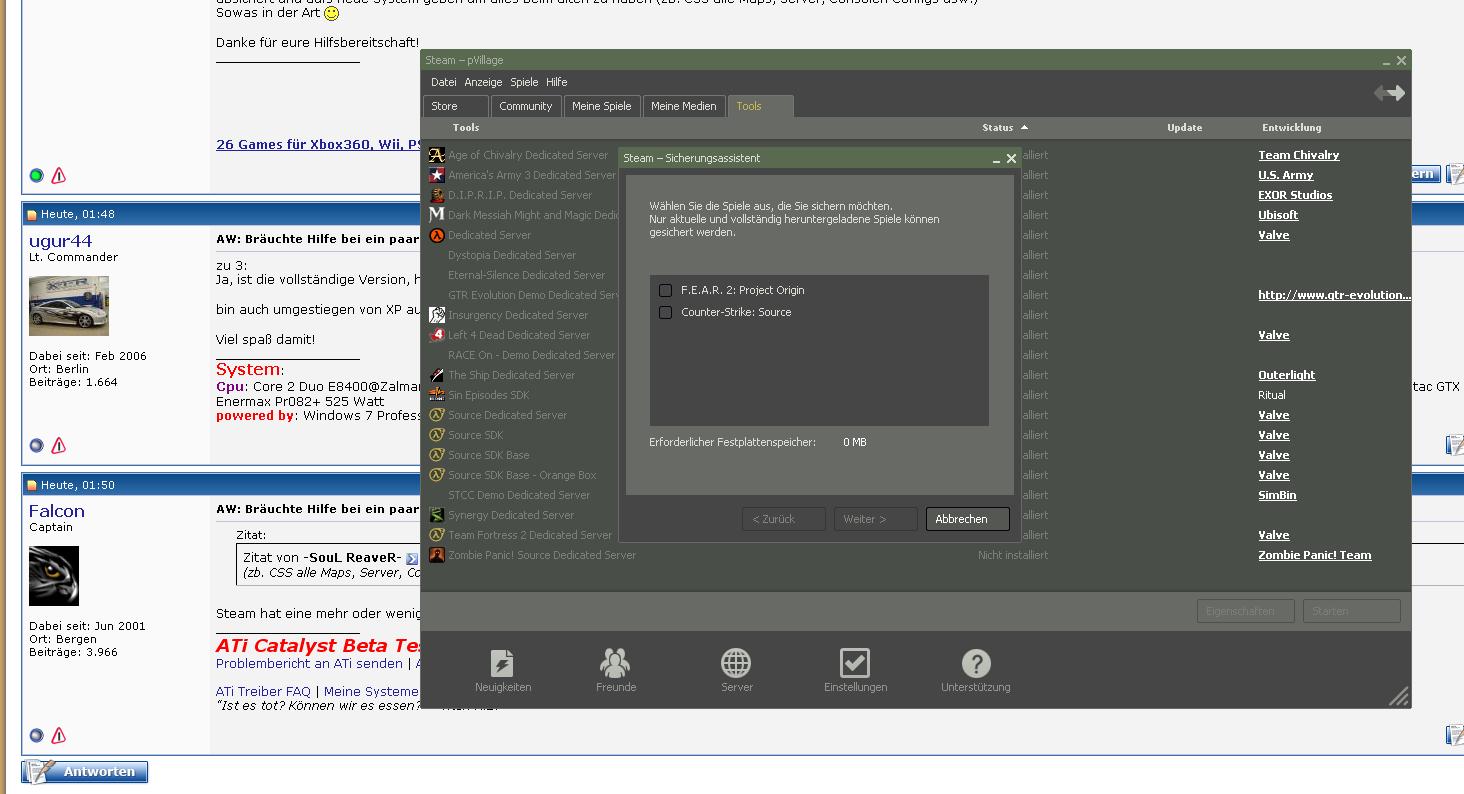The width and height of the screenshot is (1464, 794).
Task: Switch to Meine Medien tab
Action: click(684, 106)
